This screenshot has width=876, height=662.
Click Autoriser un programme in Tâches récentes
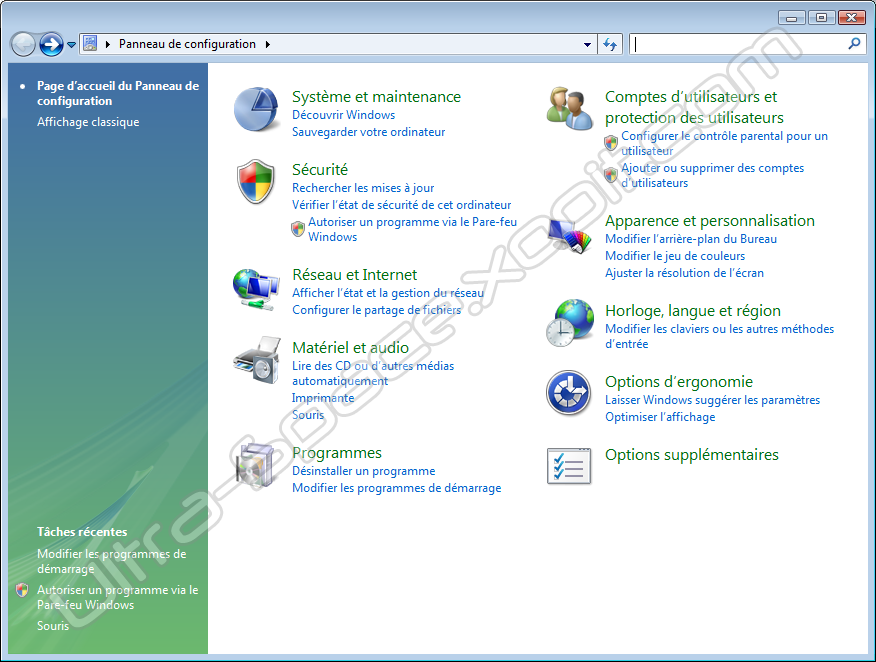click(118, 597)
